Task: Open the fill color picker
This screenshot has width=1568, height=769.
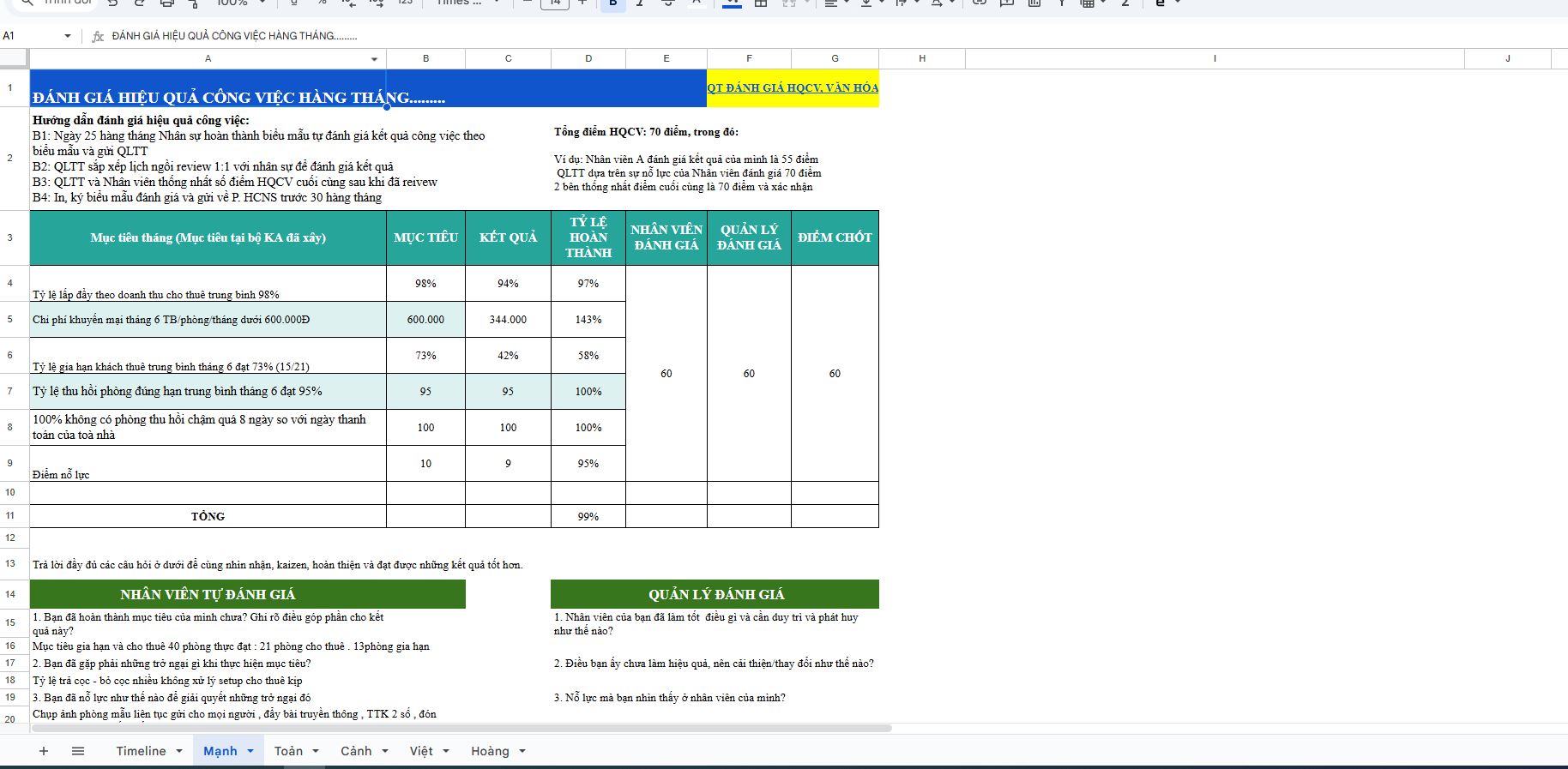Action: tap(732, 3)
